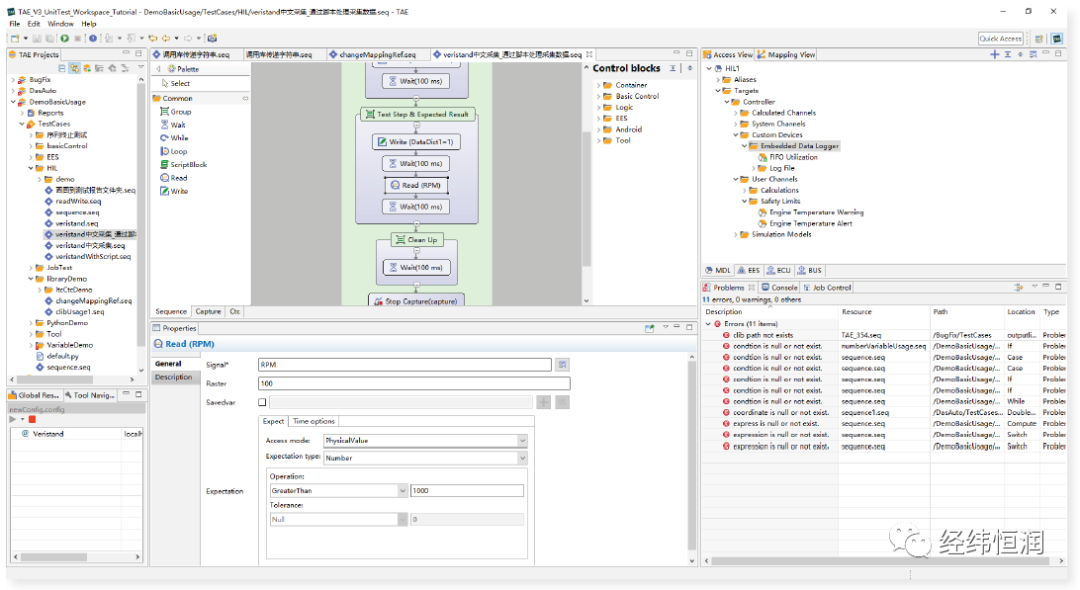Expand the Container folder in Control blocks
The height and width of the screenshot is (590, 1080).
598,85
